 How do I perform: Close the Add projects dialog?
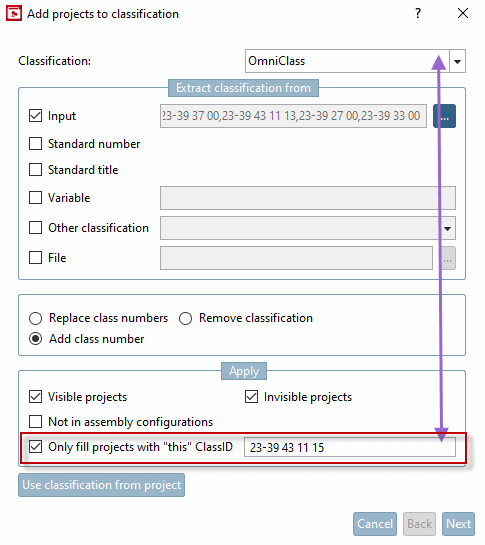point(463,13)
